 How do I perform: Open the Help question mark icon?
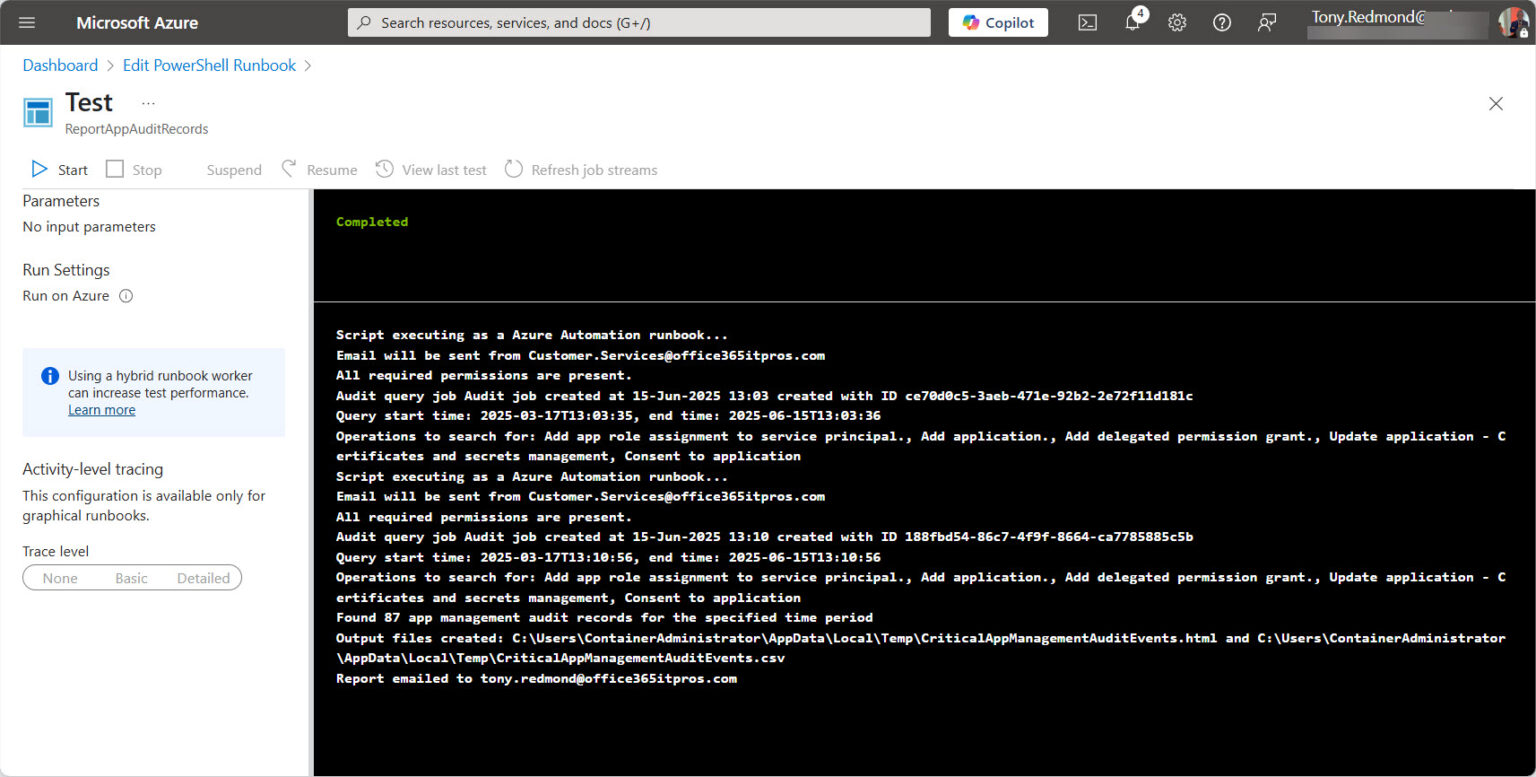tap(1222, 22)
